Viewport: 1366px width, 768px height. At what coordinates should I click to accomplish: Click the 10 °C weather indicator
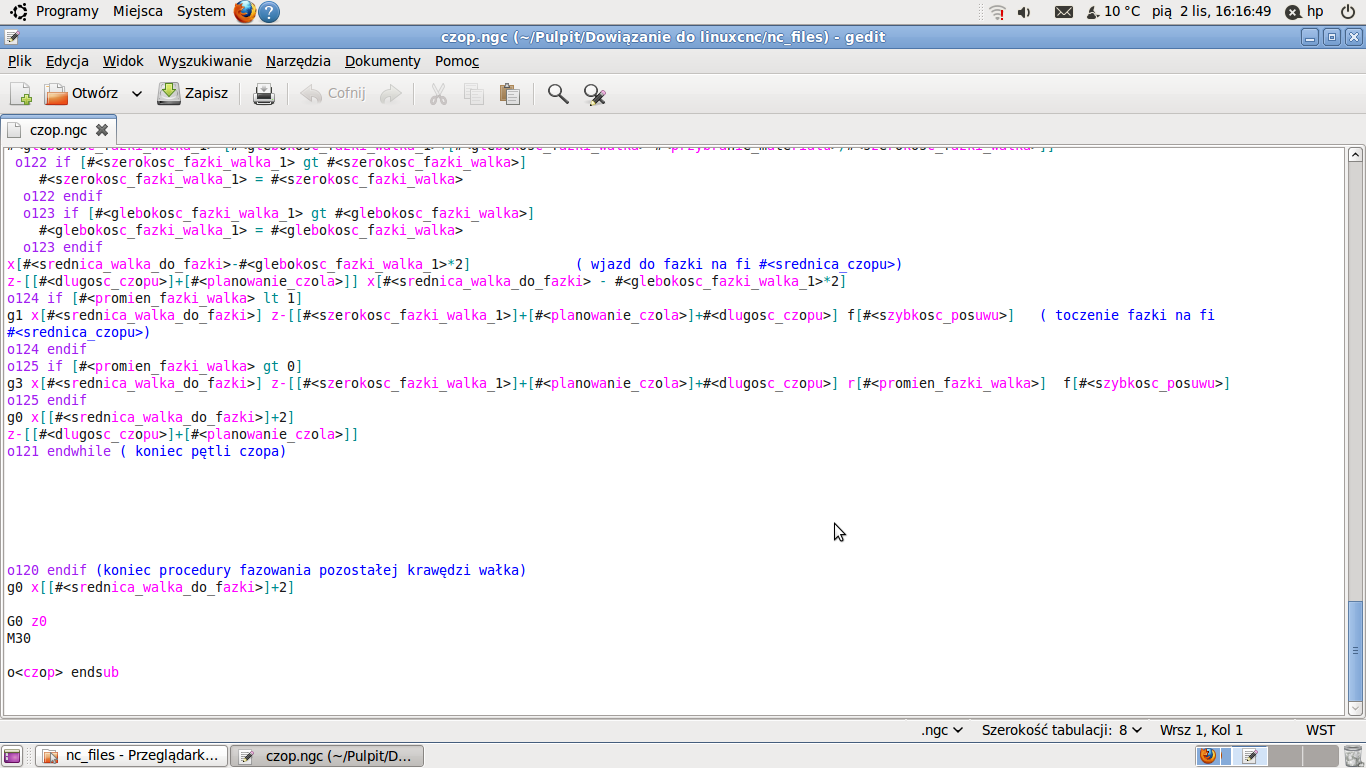1113,11
